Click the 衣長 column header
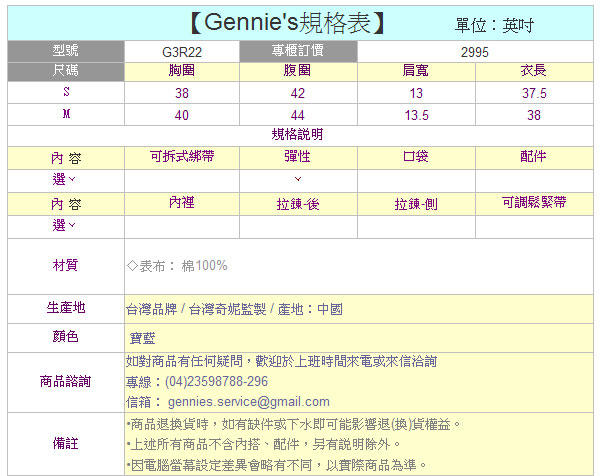The height and width of the screenshot is (476, 600). (x=533, y=70)
